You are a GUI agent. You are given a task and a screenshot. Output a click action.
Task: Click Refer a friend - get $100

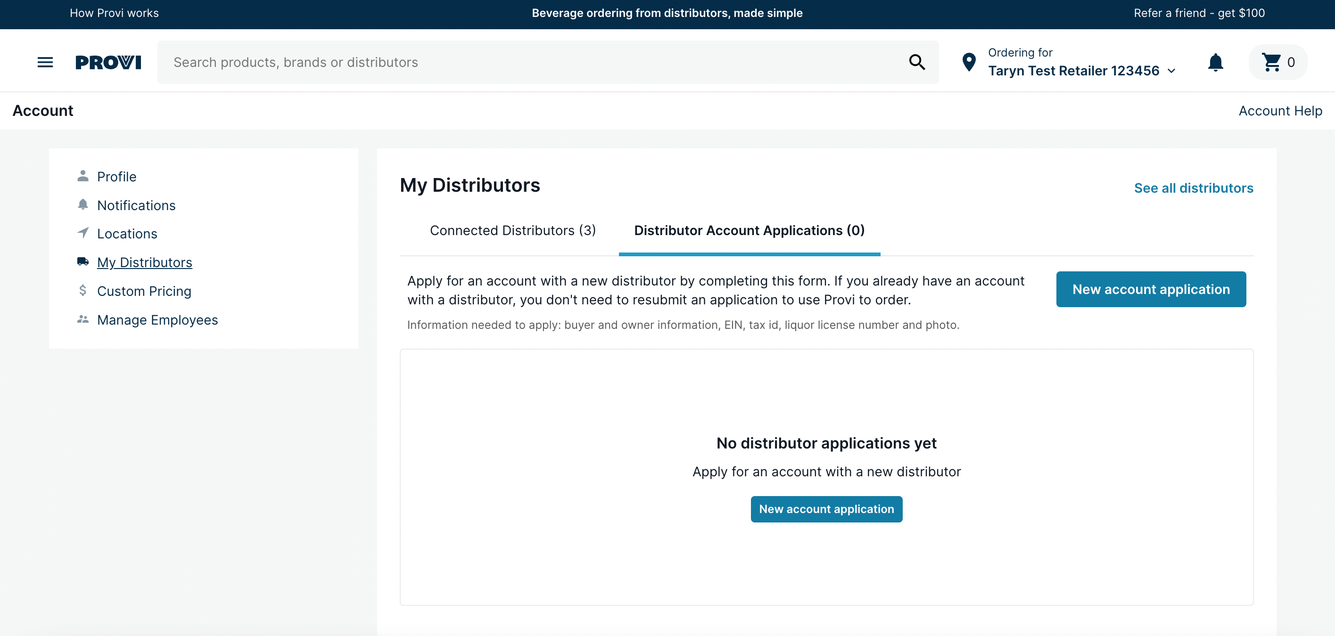(1198, 13)
